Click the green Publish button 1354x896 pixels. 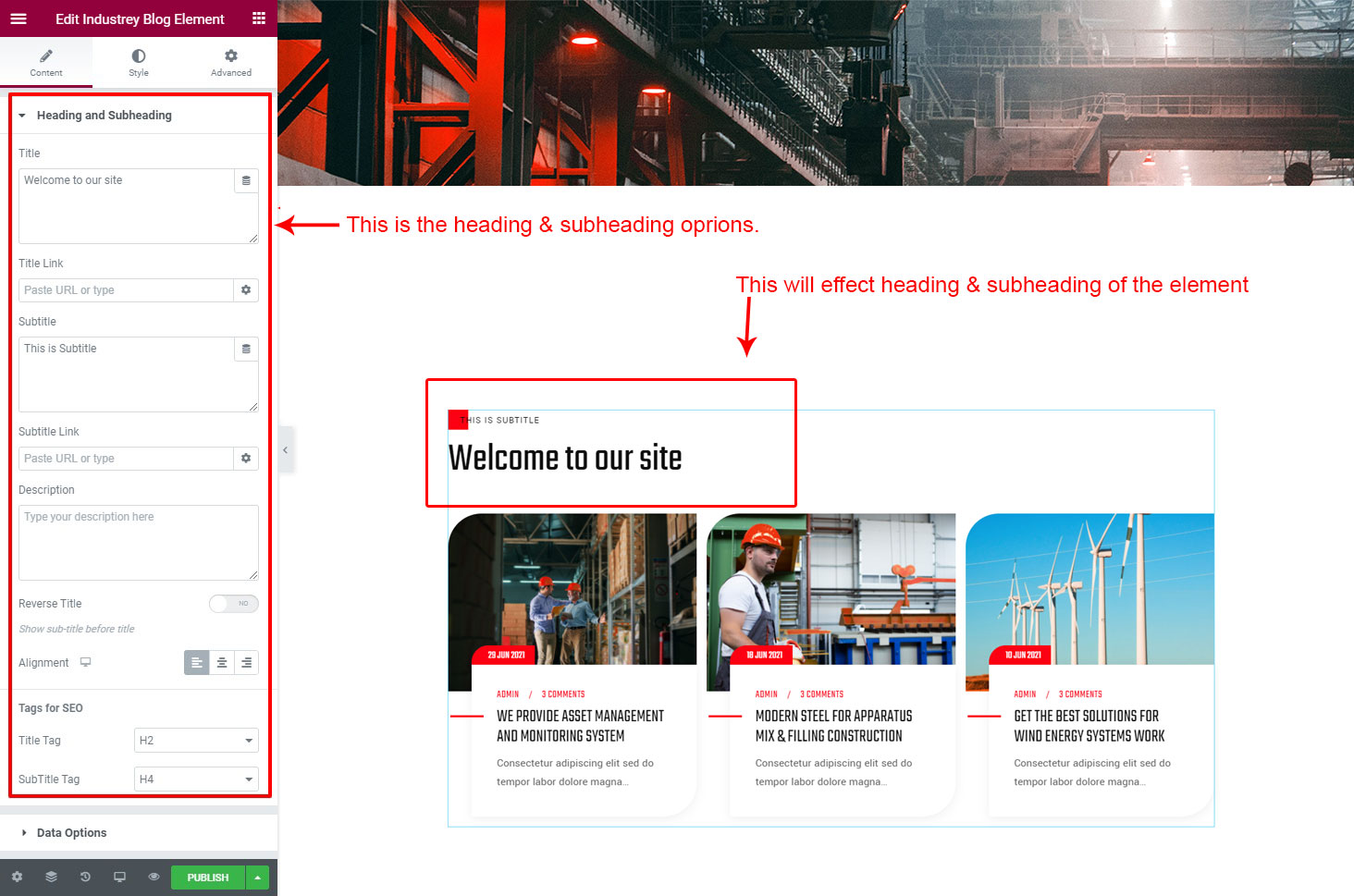point(208,878)
